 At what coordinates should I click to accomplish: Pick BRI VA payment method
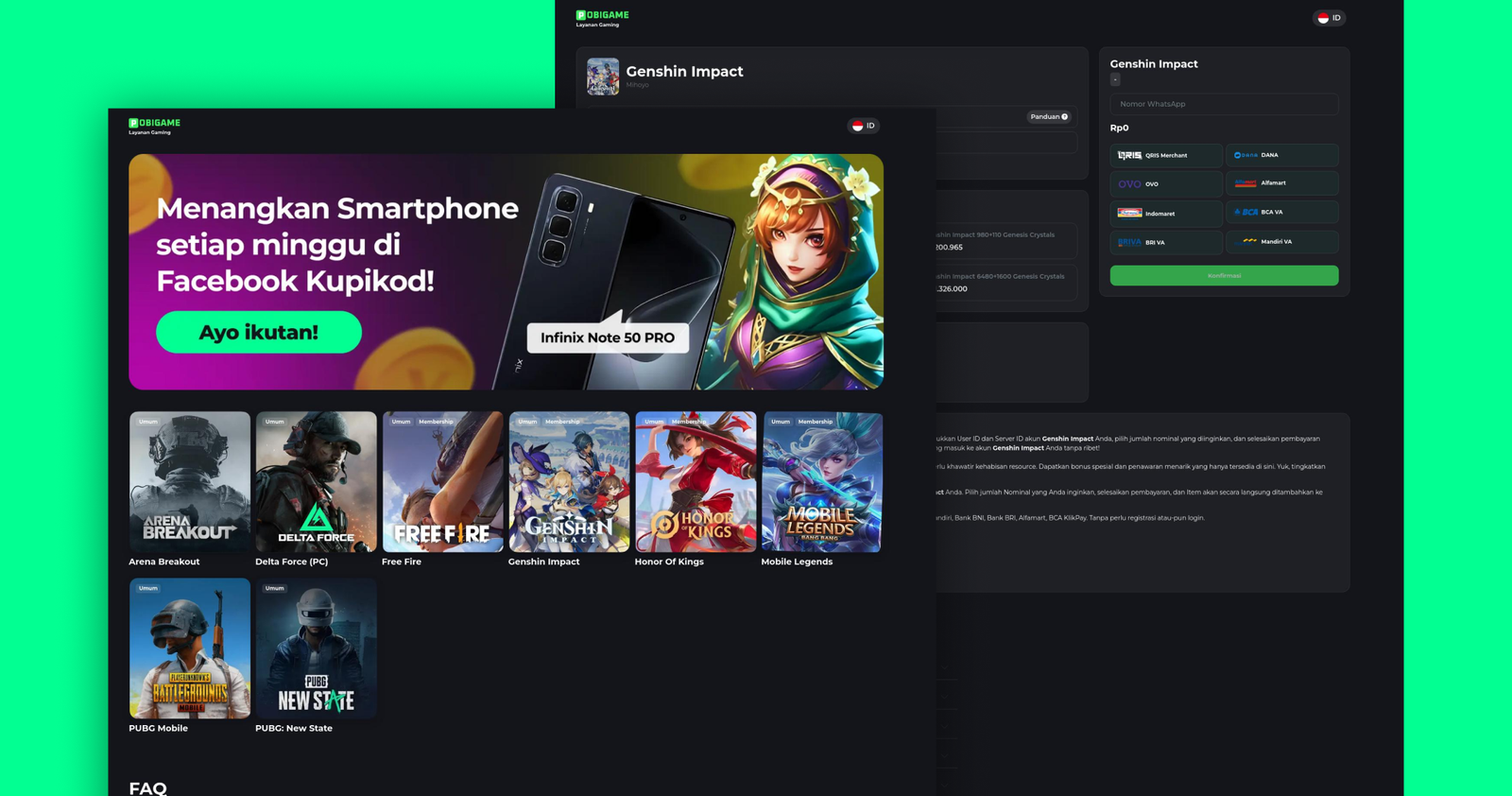pyautogui.click(x=1165, y=243)
